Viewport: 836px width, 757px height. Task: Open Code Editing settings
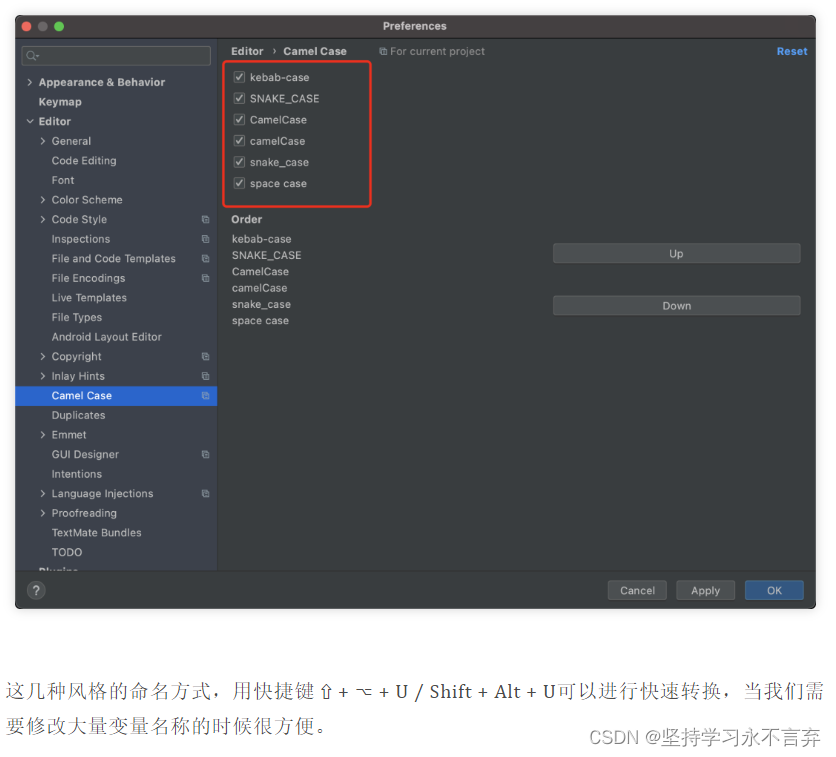84,160
